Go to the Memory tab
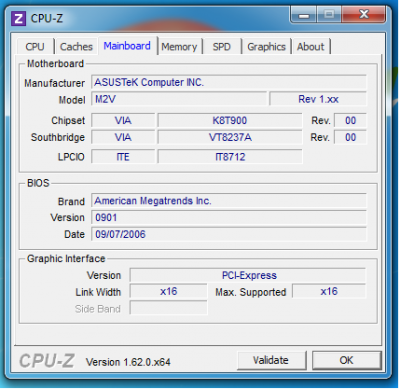Screen dimensions: 400x389 tap(179, 47)
